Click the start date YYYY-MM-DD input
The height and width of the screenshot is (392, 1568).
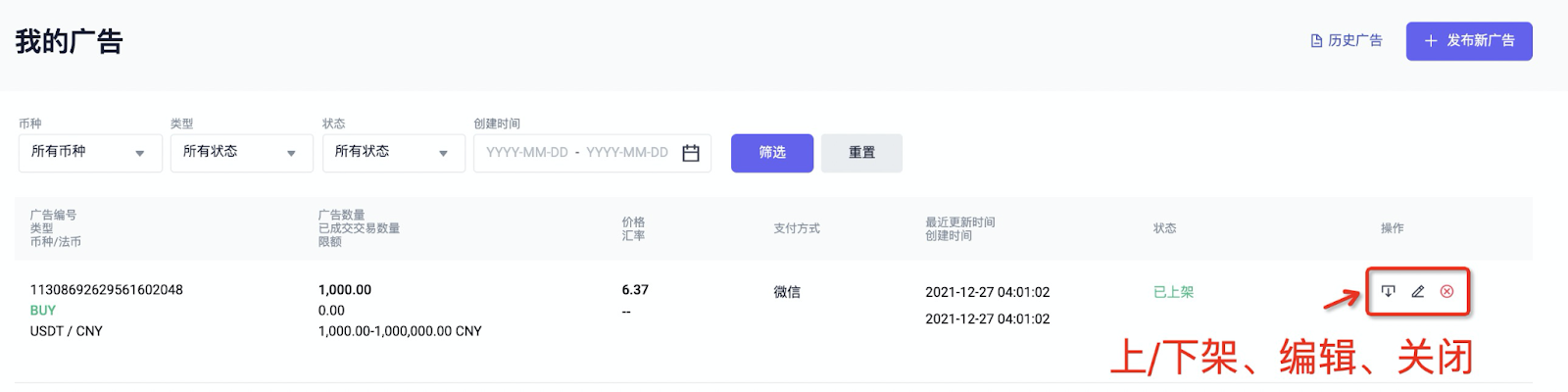tap(527, 153)
